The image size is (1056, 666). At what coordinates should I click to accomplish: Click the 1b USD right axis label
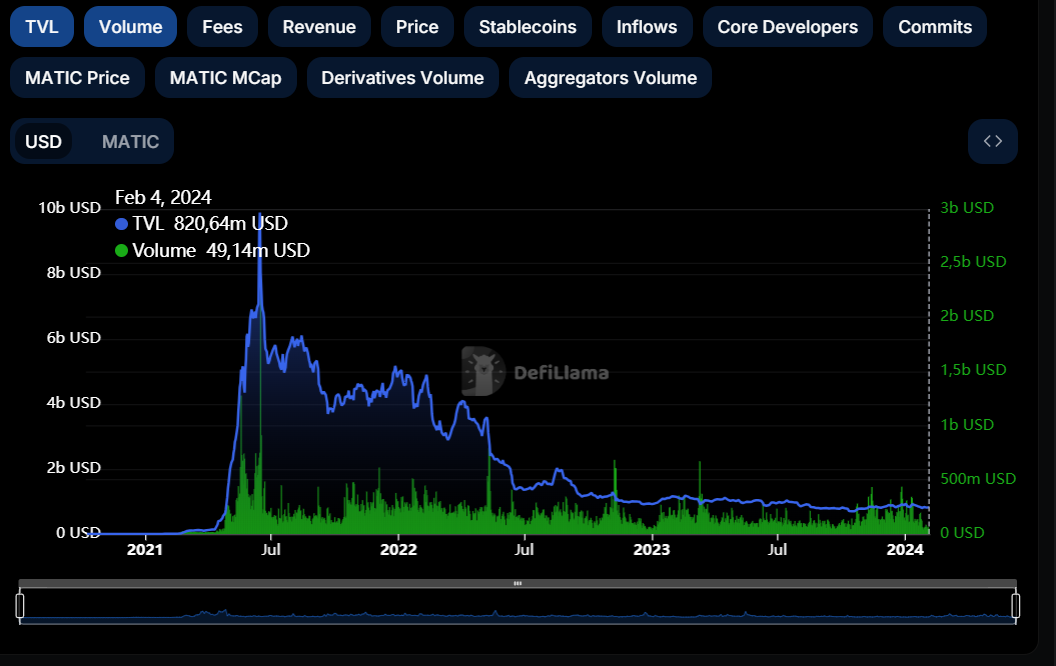(967, 425)
